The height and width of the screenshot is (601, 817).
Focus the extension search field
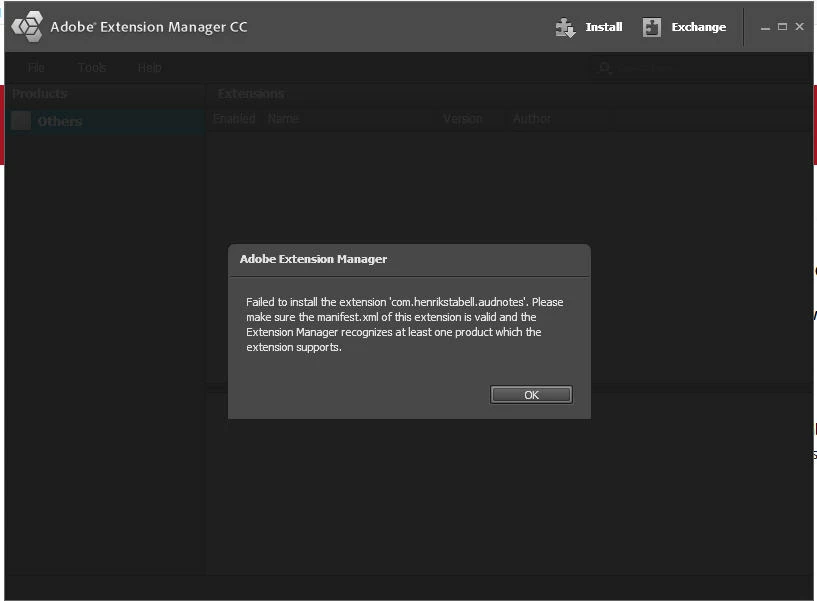coord(698,68)
